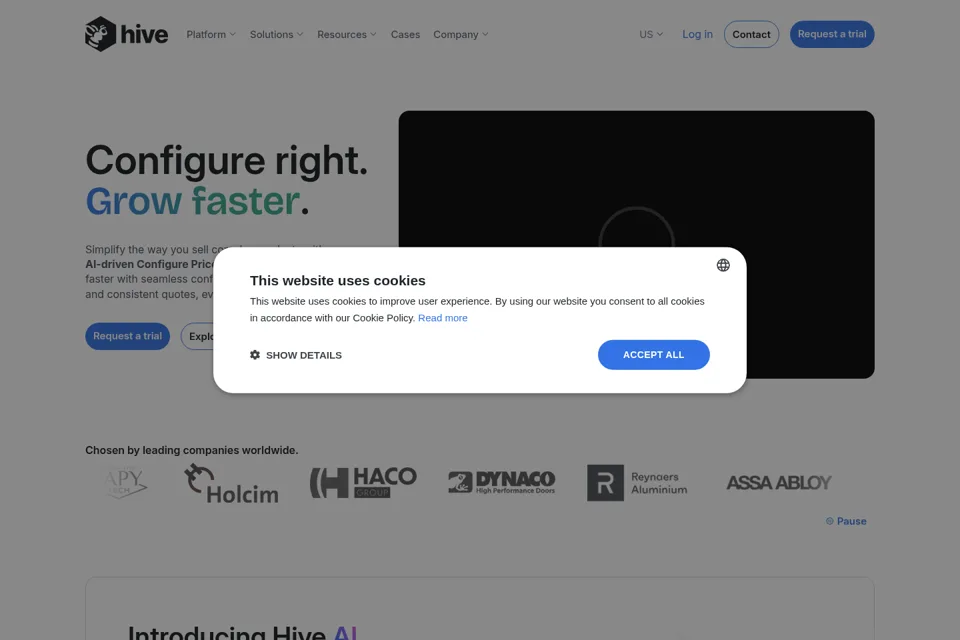Accept all cookies
This screenshot has height=640, width=960.
point(653,355)
